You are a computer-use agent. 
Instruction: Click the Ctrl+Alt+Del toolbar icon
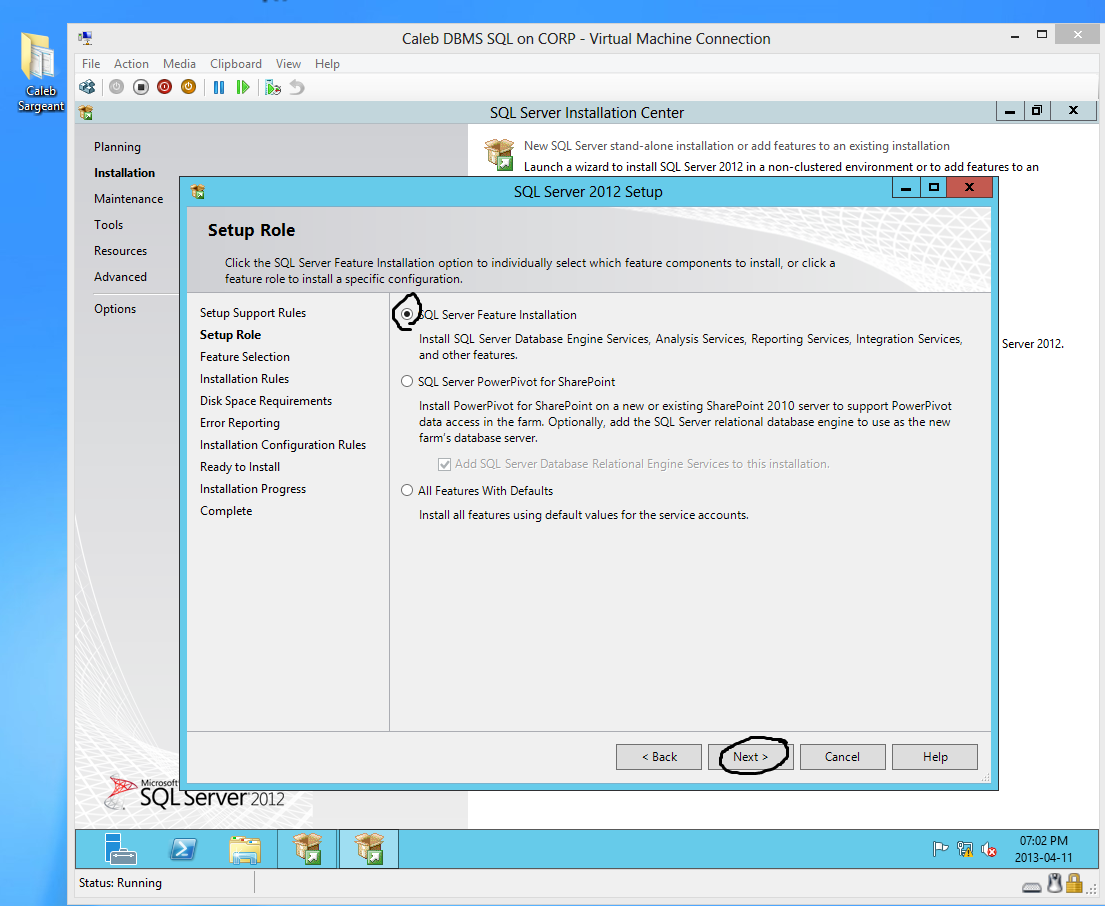click(87, 87)
